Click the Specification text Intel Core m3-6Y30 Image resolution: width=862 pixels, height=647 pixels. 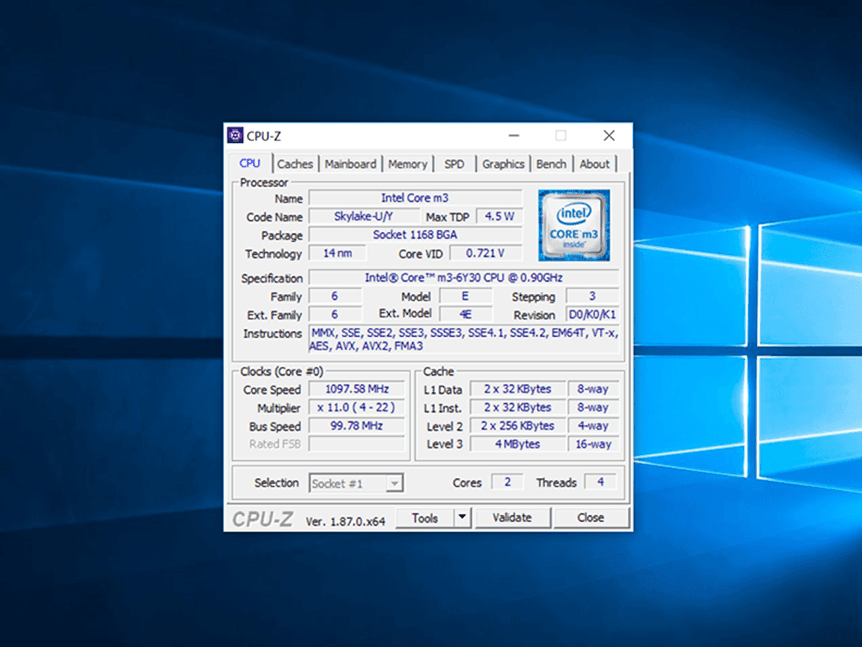point(463,278)
